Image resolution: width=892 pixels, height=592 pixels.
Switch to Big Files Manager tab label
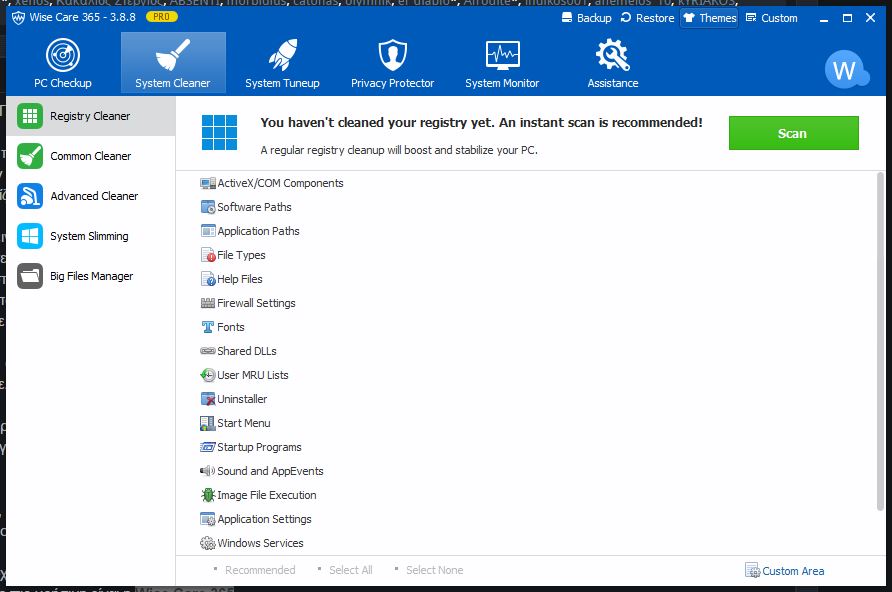pyautogui.click(x=92, y=276)
